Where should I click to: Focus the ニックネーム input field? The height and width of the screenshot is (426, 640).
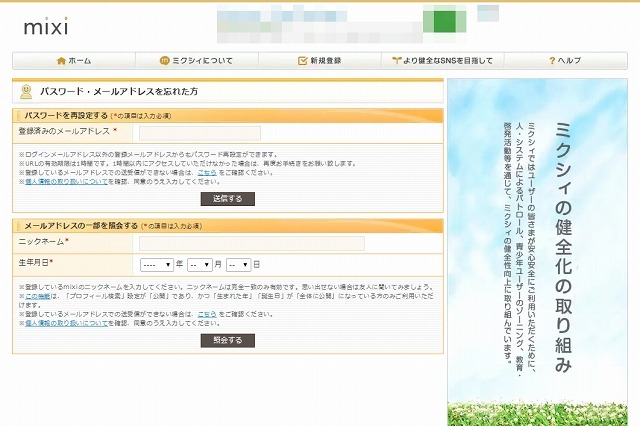coord(252,244)
